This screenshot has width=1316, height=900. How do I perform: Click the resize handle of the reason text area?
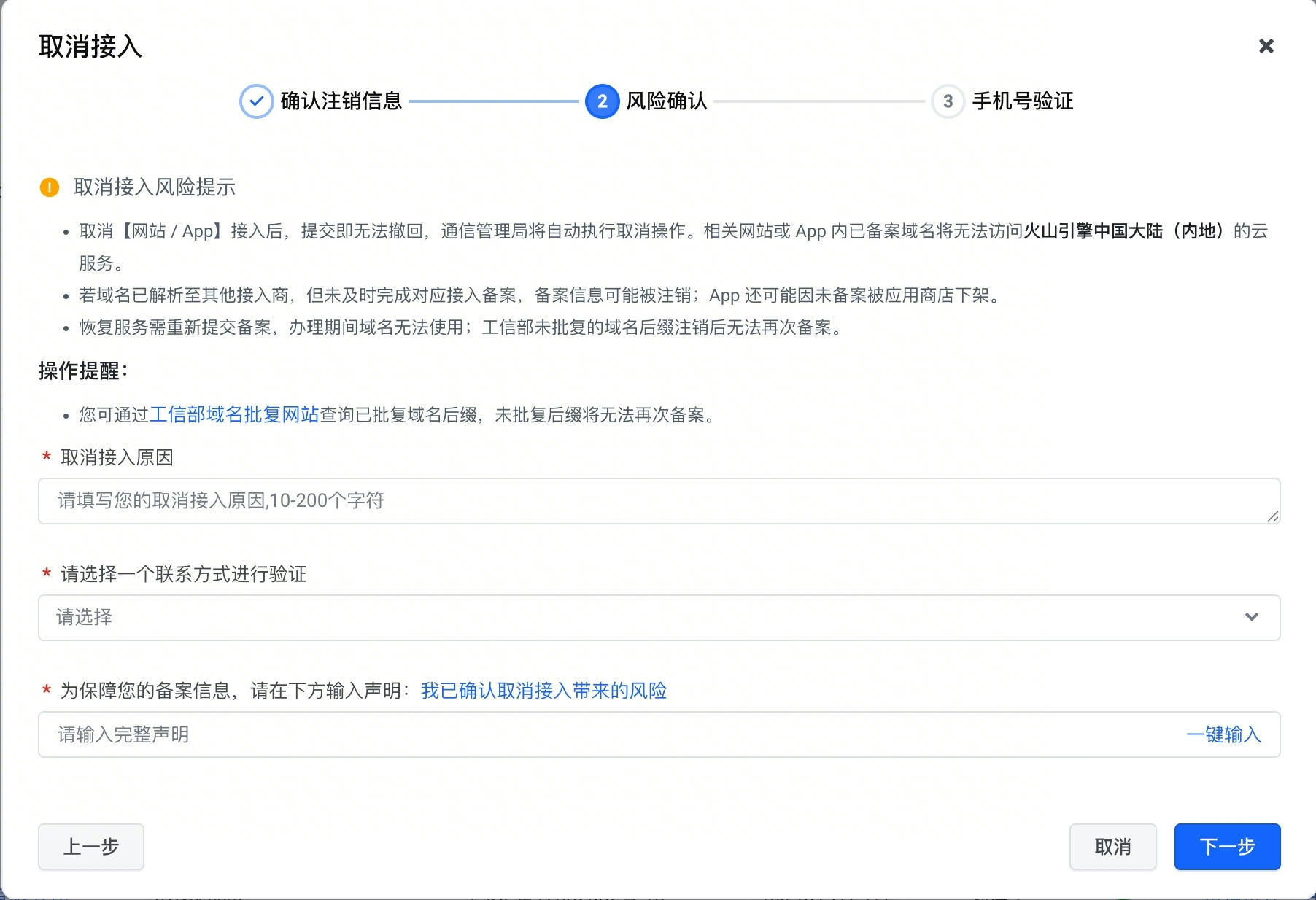click(1272, 516)
